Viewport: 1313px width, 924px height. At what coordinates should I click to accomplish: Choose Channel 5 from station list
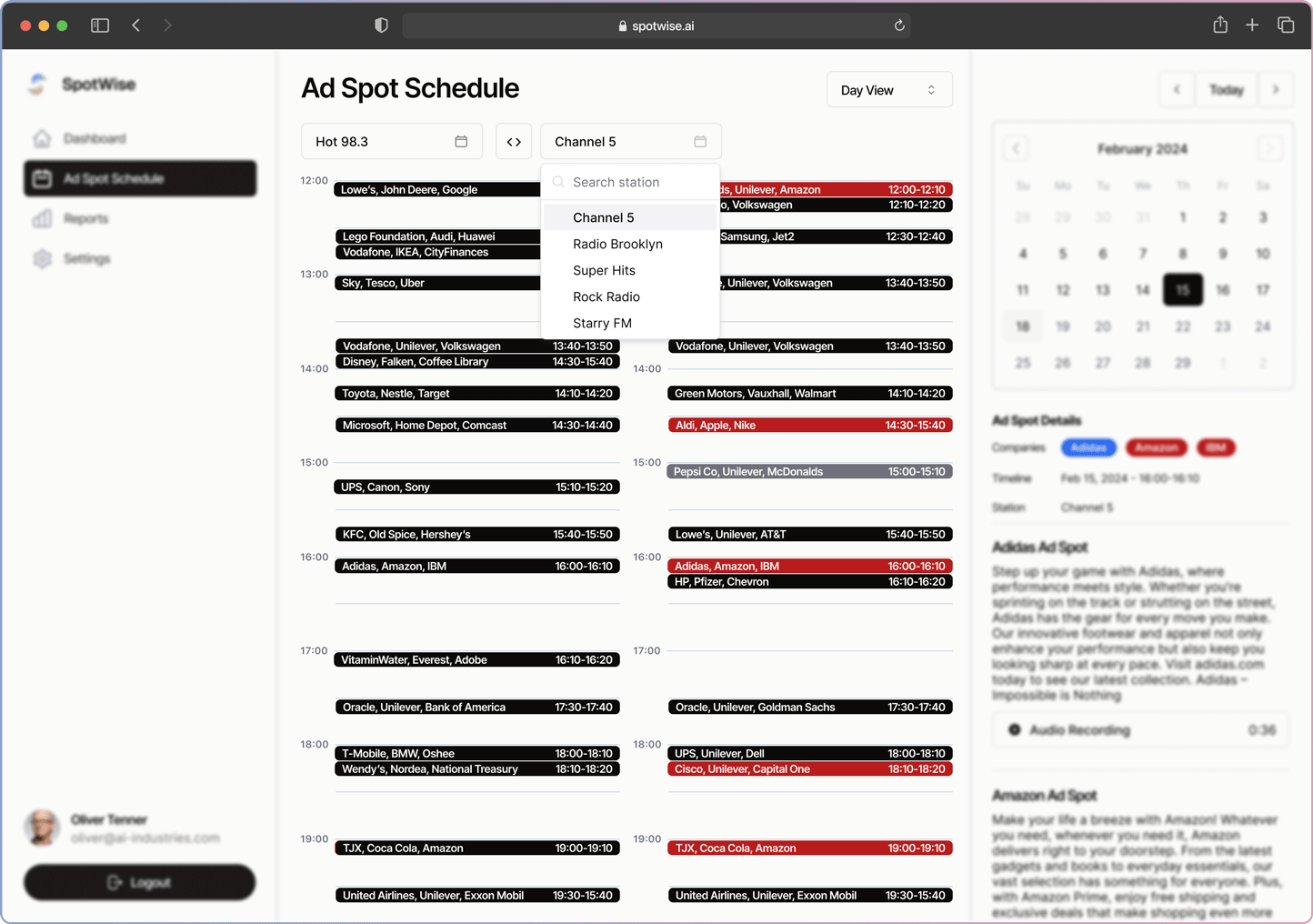click(x=630, y=217)
